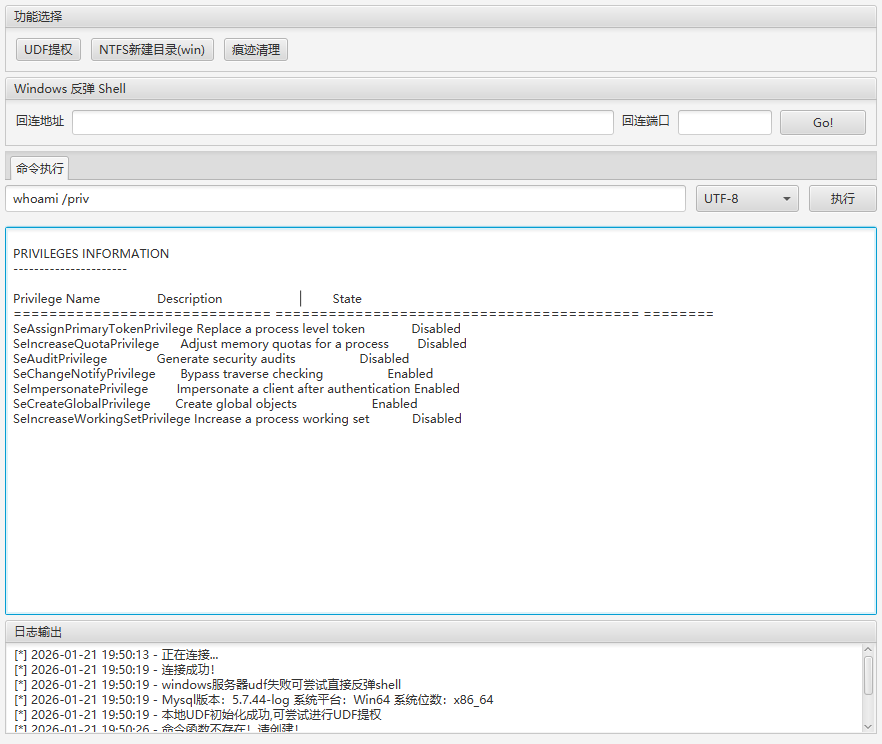Viewport: 882px width, 744px height.
Task: Click into the 回连端口 port field
Action: (x=724, y=122)
